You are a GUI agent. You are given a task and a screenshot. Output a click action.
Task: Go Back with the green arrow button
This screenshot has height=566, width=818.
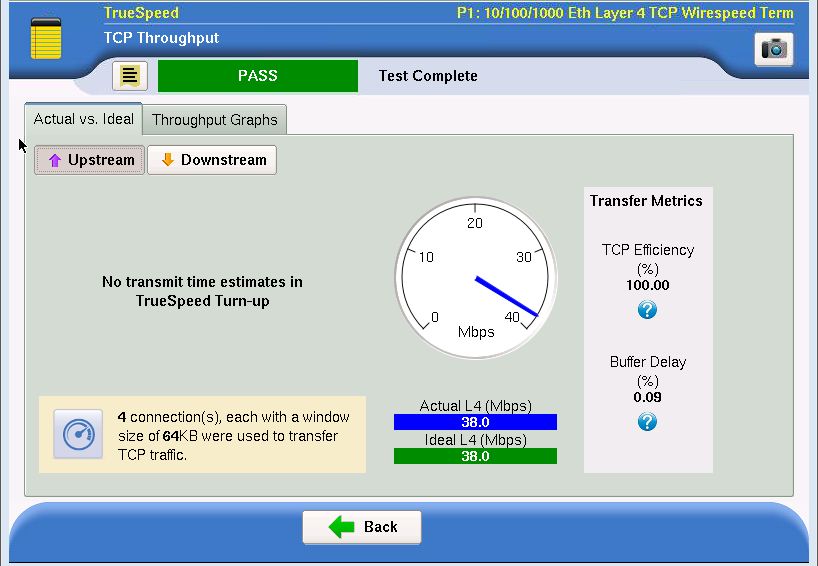[362, 527]
